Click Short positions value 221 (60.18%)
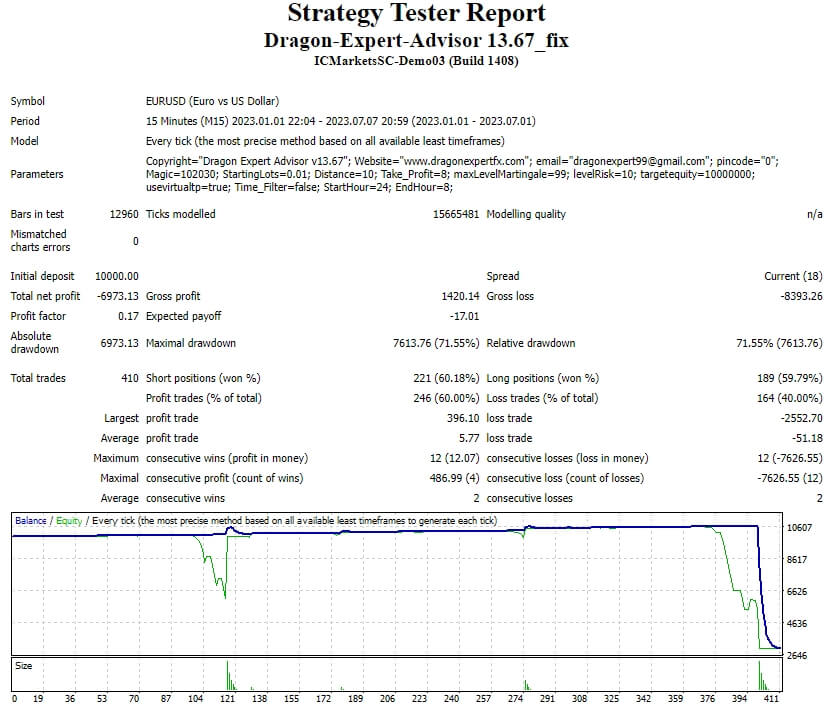Viewport: 836px width, 710px height. (x=446, y=378)
